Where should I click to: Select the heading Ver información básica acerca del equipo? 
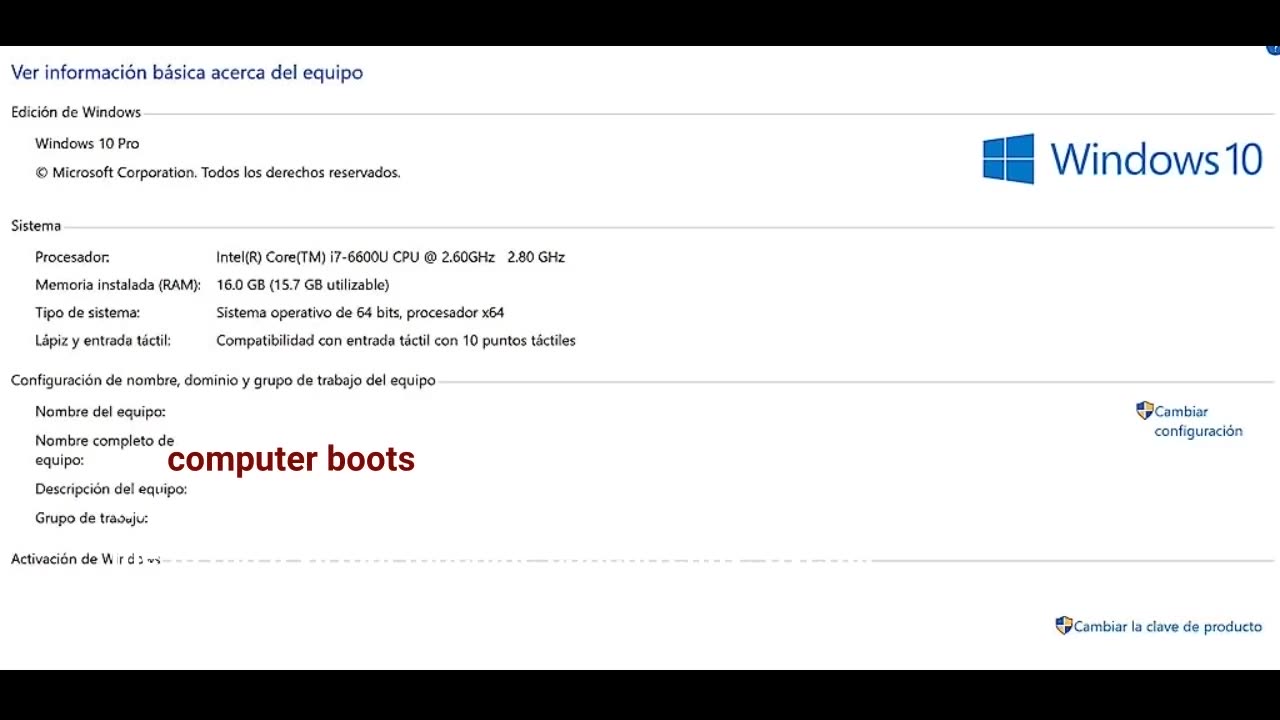[187, 72]
